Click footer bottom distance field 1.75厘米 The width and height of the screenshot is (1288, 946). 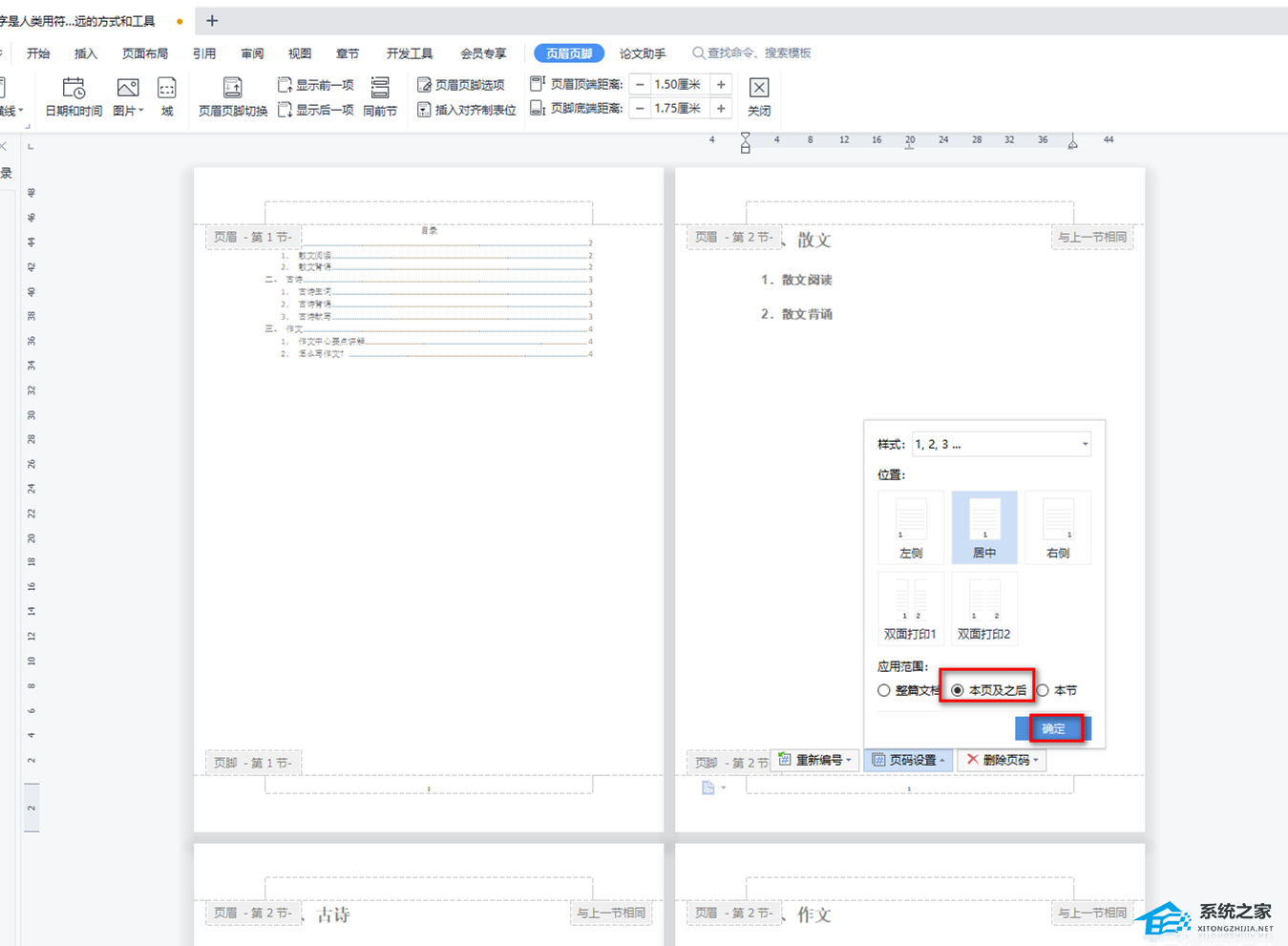[680, 109]
